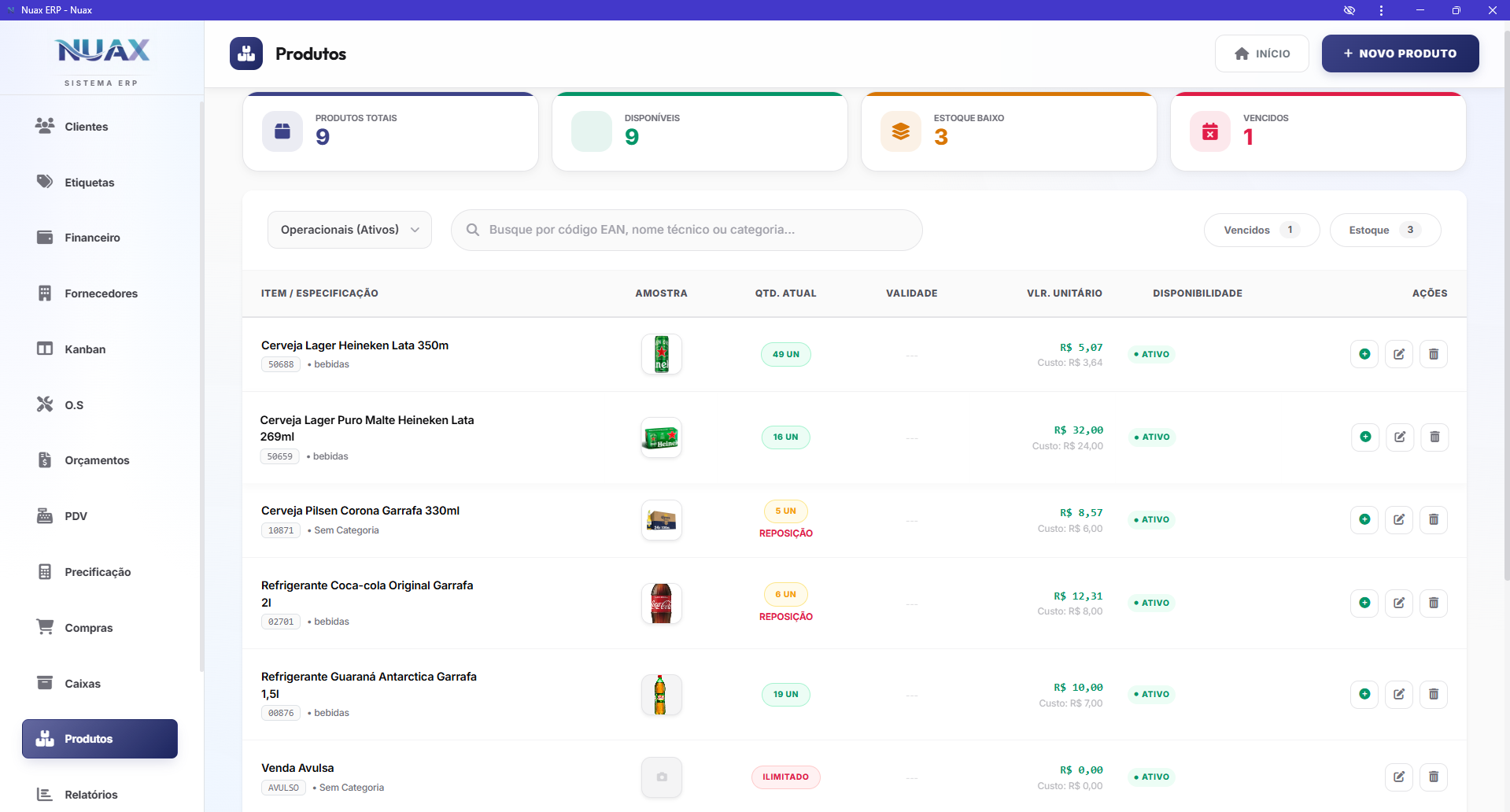
Task: Delete Guaraná Antarctica Garrafa product
Action: [1434, 694]
